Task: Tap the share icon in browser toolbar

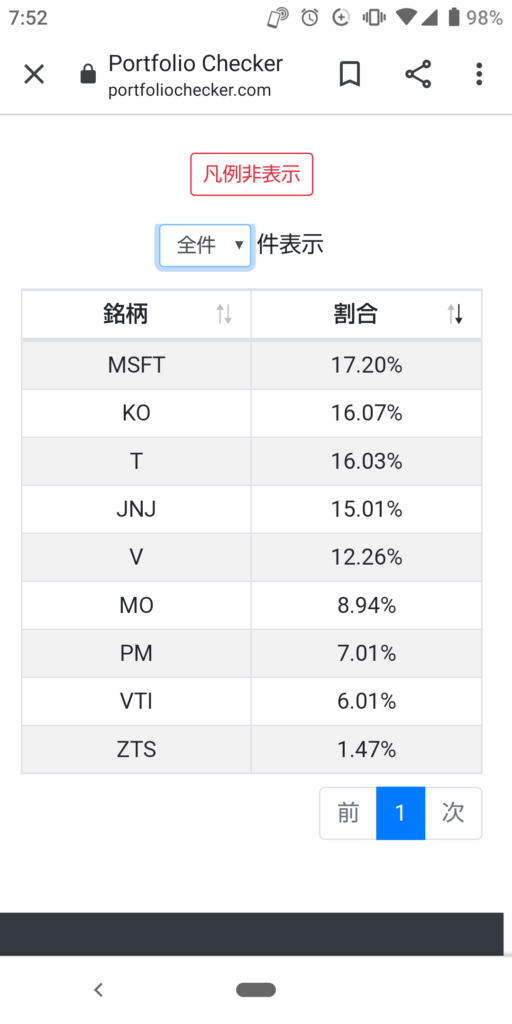Action: click(x=419, y=74)
